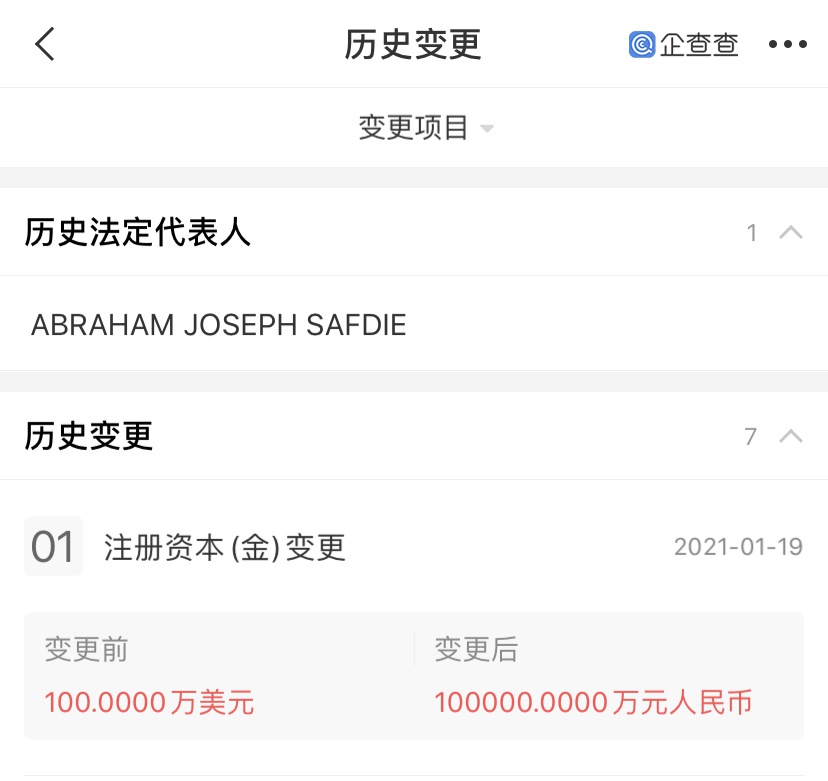Click the 01 record number badge

click(x=53, y=546)
